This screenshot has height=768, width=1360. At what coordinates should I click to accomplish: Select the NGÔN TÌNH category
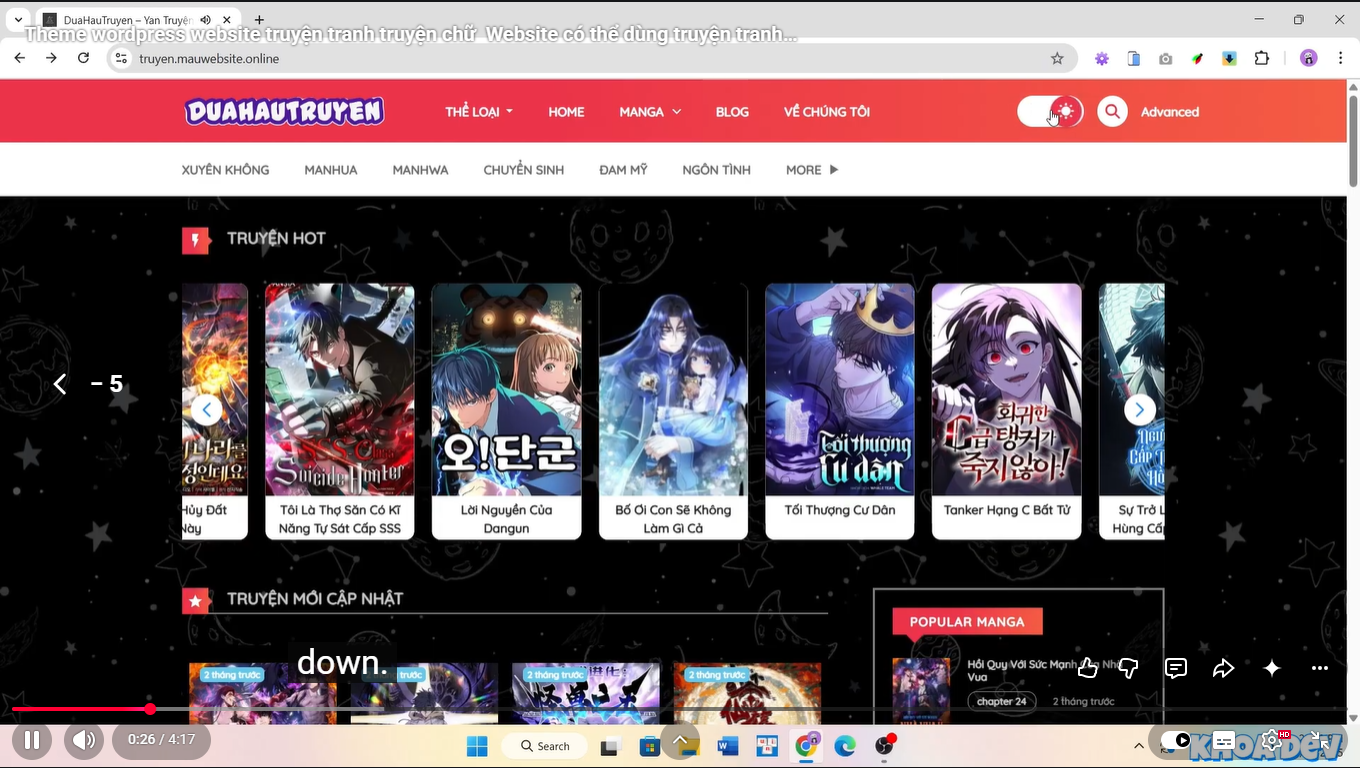716,170
